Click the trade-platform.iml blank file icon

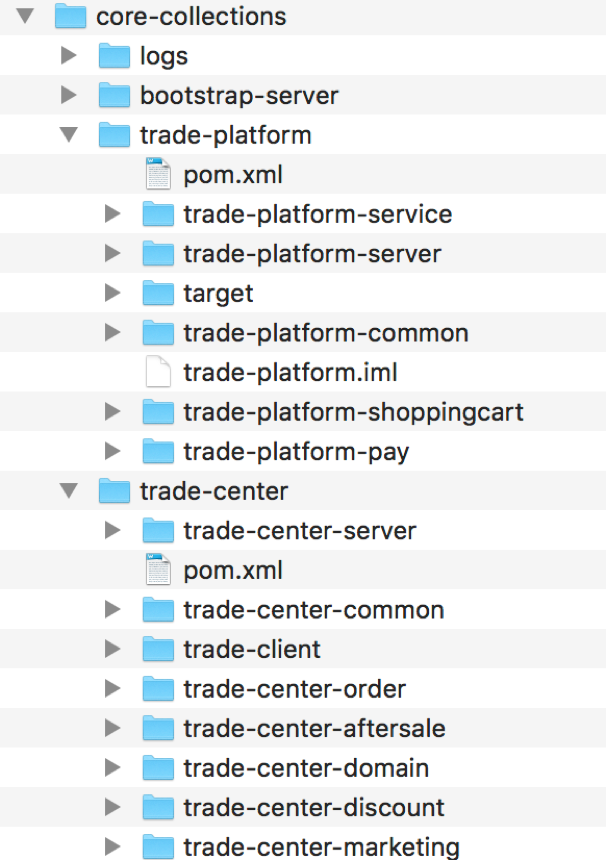(x=158, y=371)
